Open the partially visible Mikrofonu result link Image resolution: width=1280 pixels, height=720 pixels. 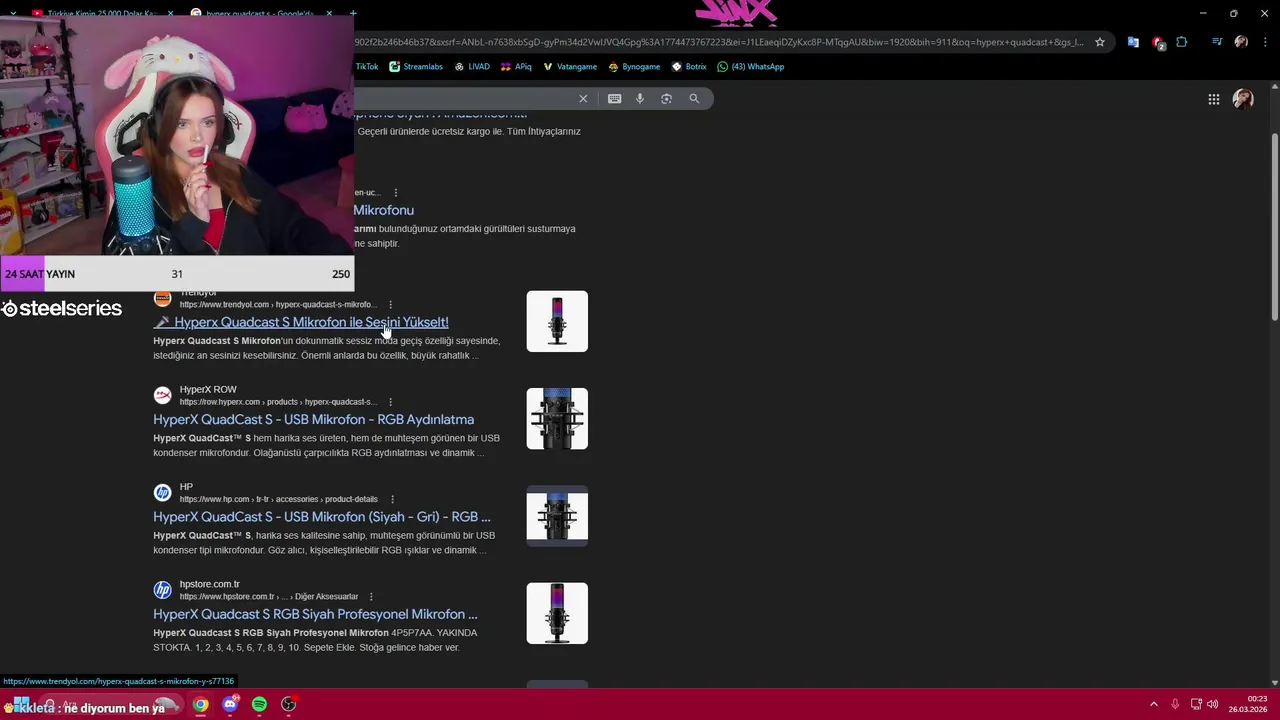(384, 210)
